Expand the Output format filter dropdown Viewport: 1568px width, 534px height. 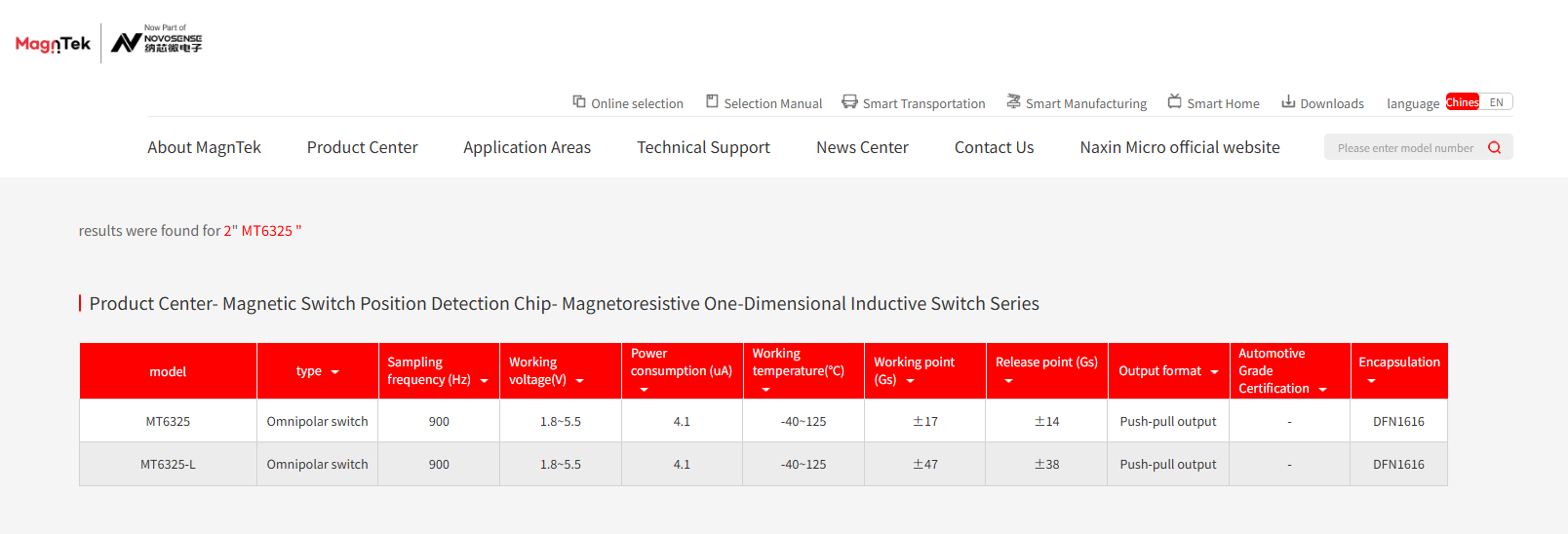click(x=1214, y=372)
